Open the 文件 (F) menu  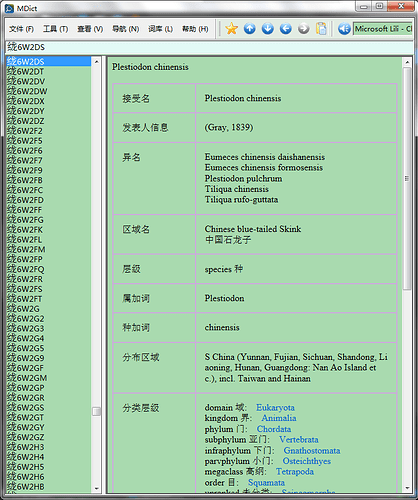pos(21,29)
